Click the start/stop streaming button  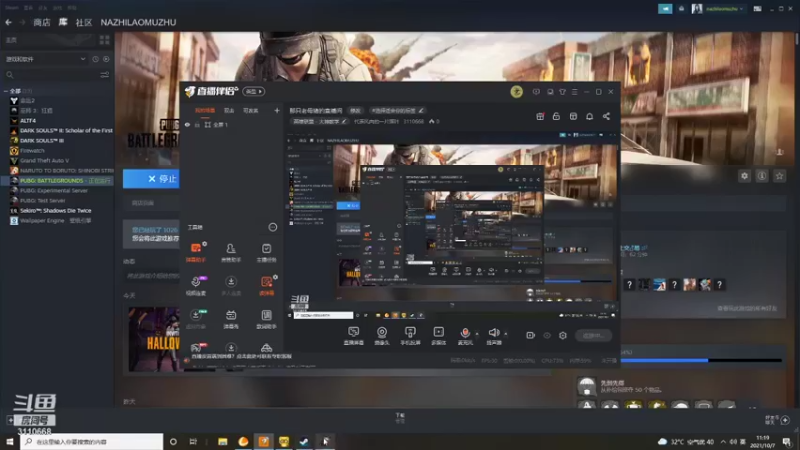pyautogui.click(x=593, y=335)
